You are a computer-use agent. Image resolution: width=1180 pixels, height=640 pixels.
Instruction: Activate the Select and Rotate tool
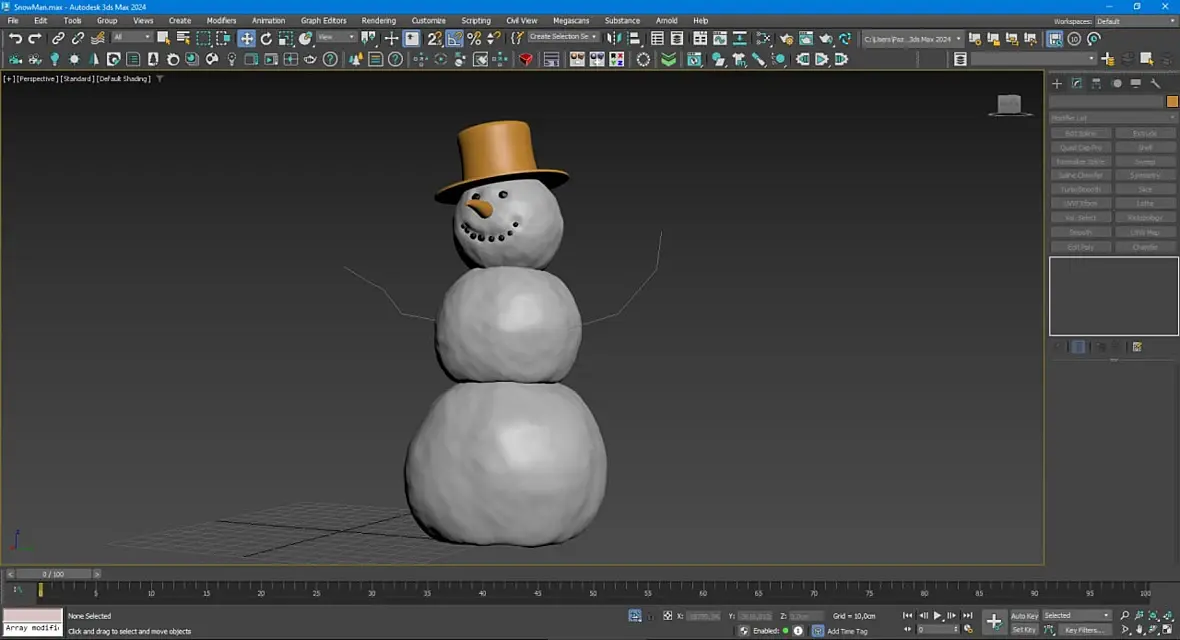click(x=266, y=38)
